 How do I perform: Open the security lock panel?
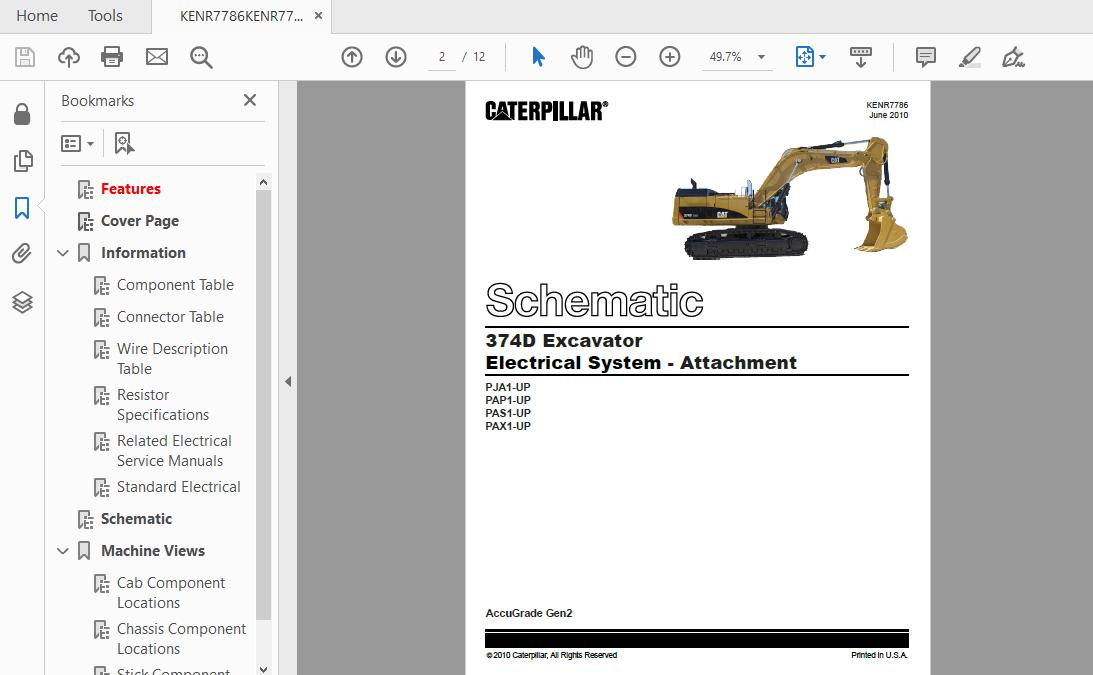click(x=22, y=114)
